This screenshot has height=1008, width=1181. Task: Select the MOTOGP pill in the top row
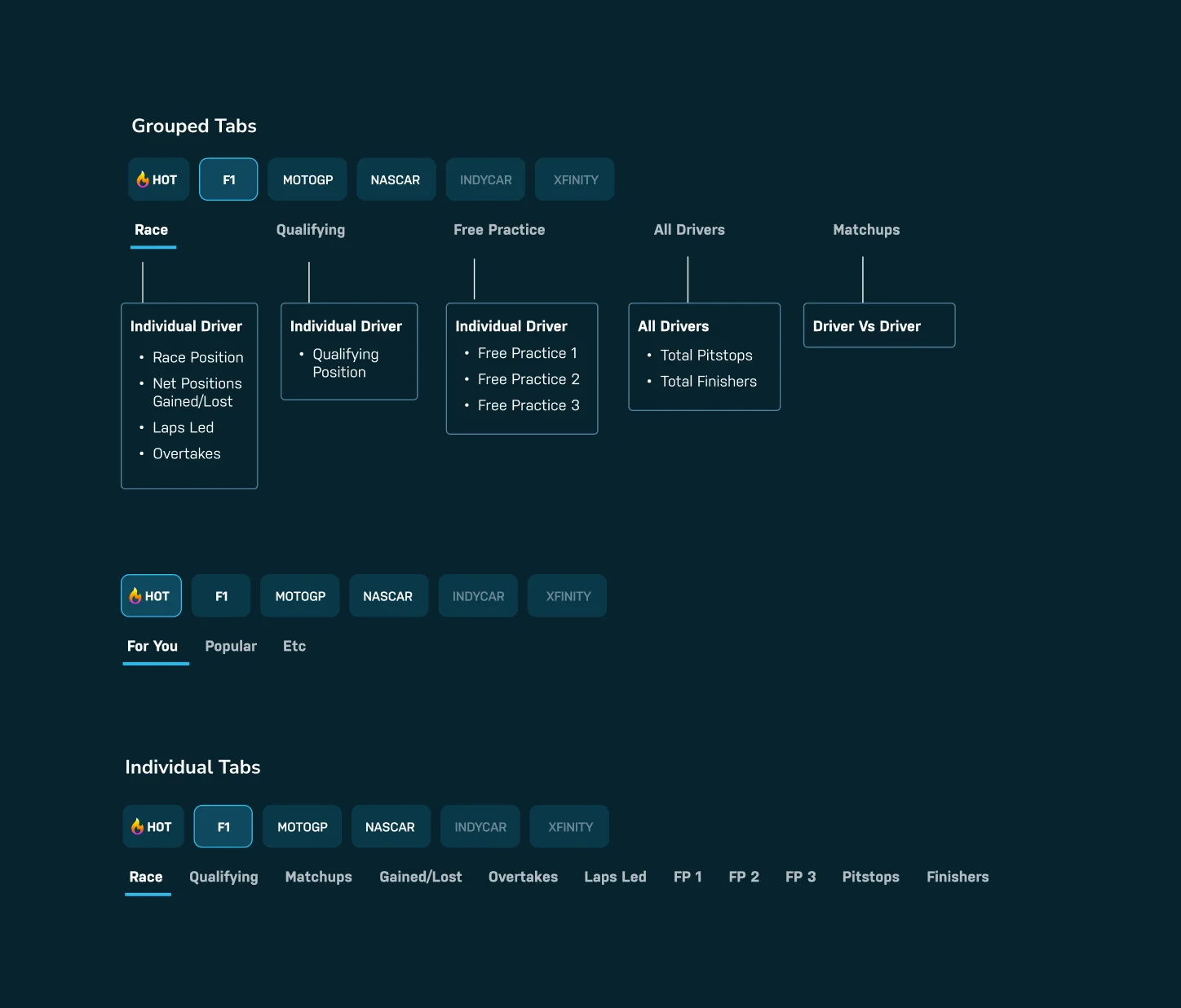pos(307,179)
